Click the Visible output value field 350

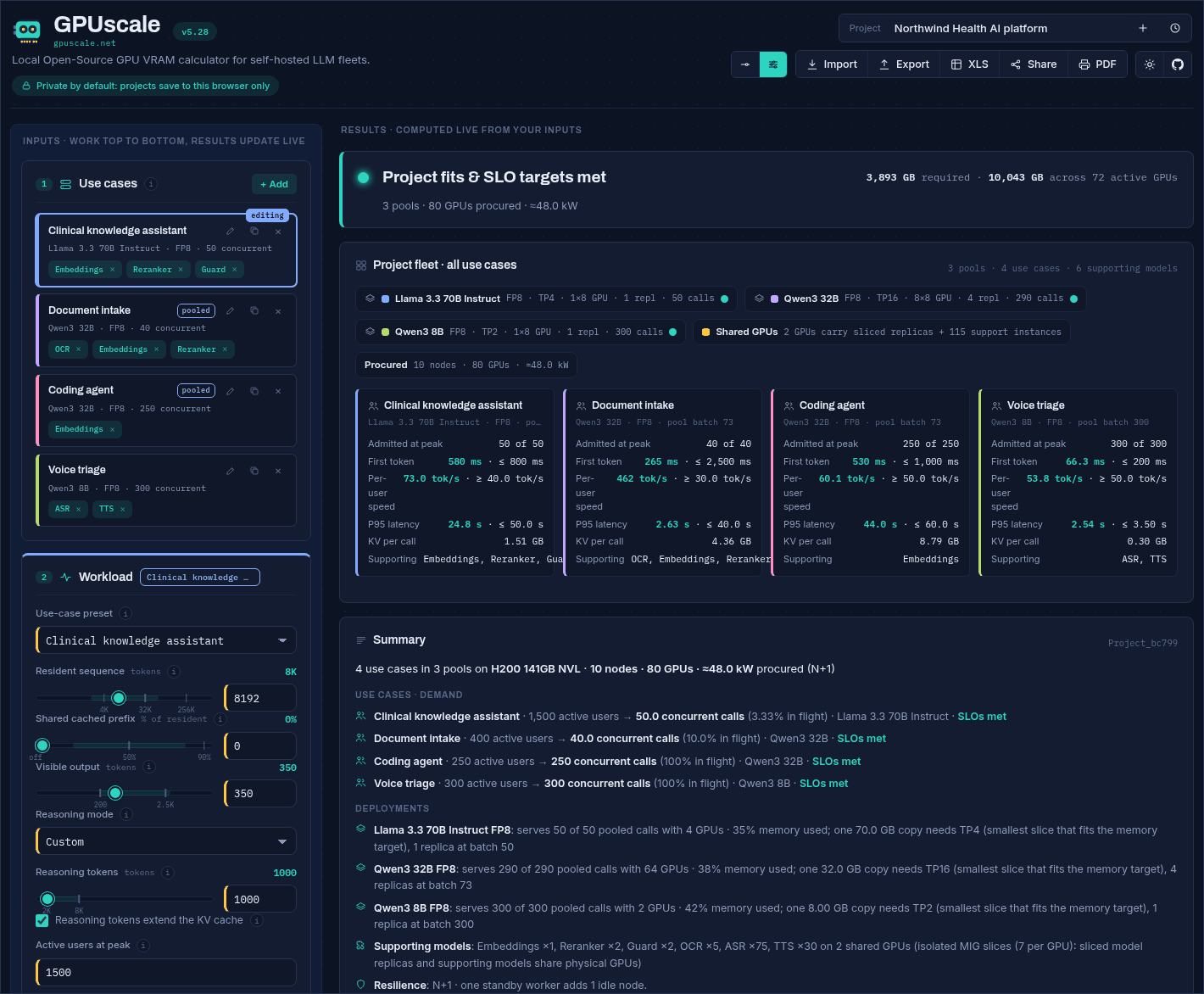[x=260, y=793]
